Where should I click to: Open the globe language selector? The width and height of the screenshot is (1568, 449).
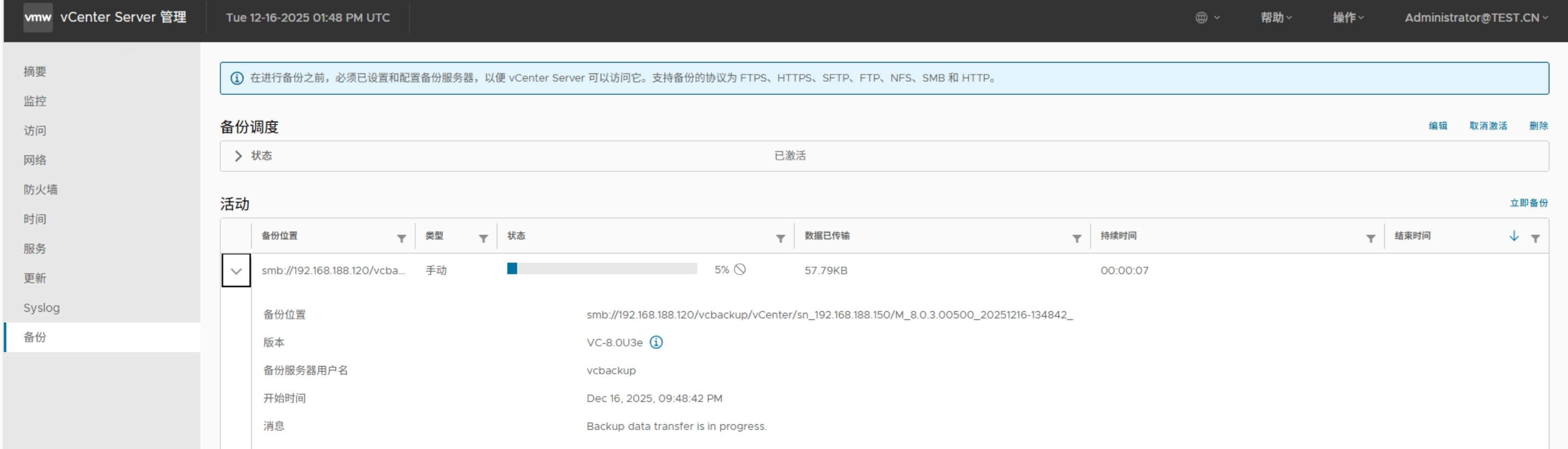[x=1207, y=18]
